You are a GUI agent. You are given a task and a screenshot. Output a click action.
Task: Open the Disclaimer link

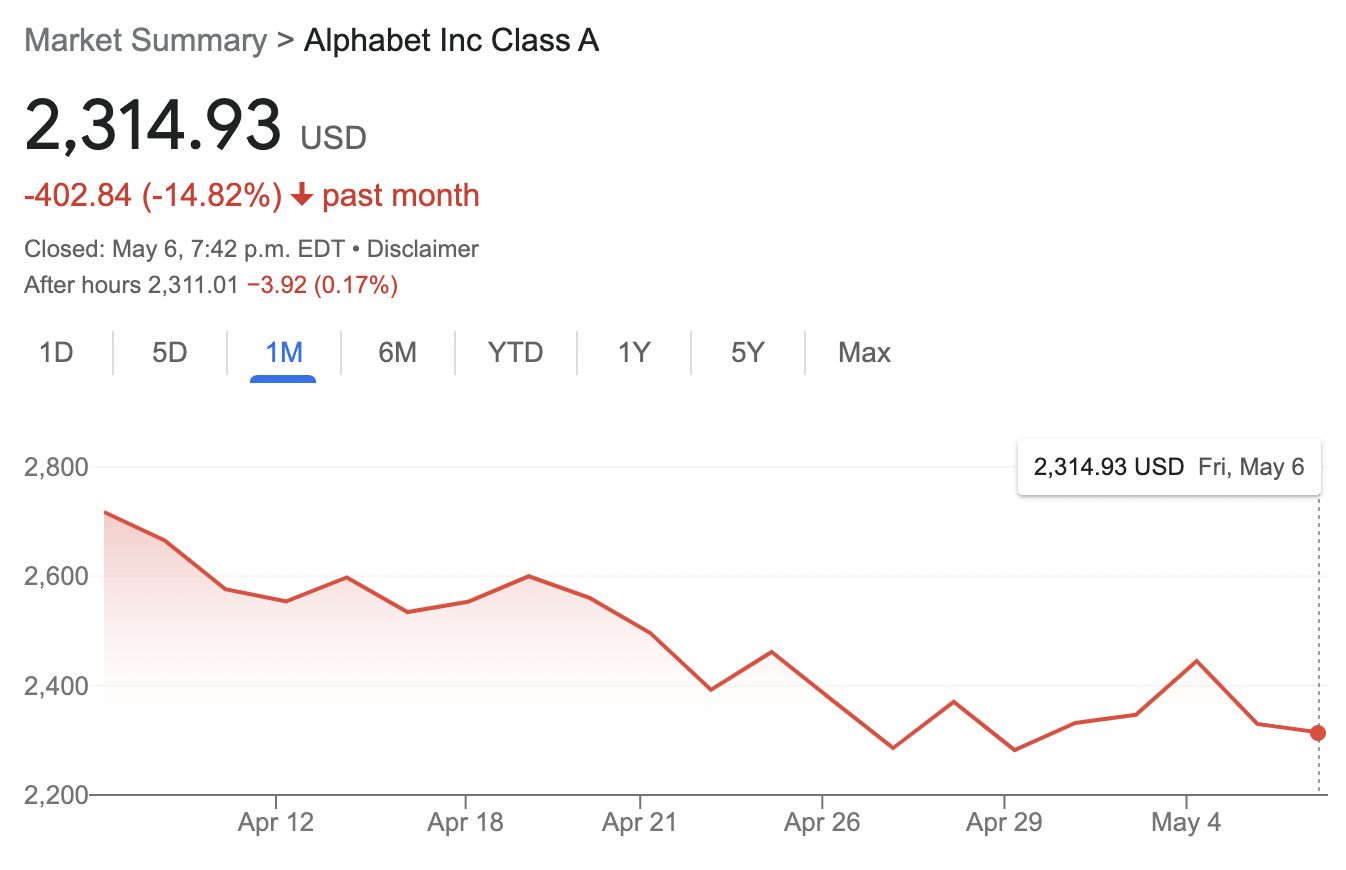pos(423,249)
